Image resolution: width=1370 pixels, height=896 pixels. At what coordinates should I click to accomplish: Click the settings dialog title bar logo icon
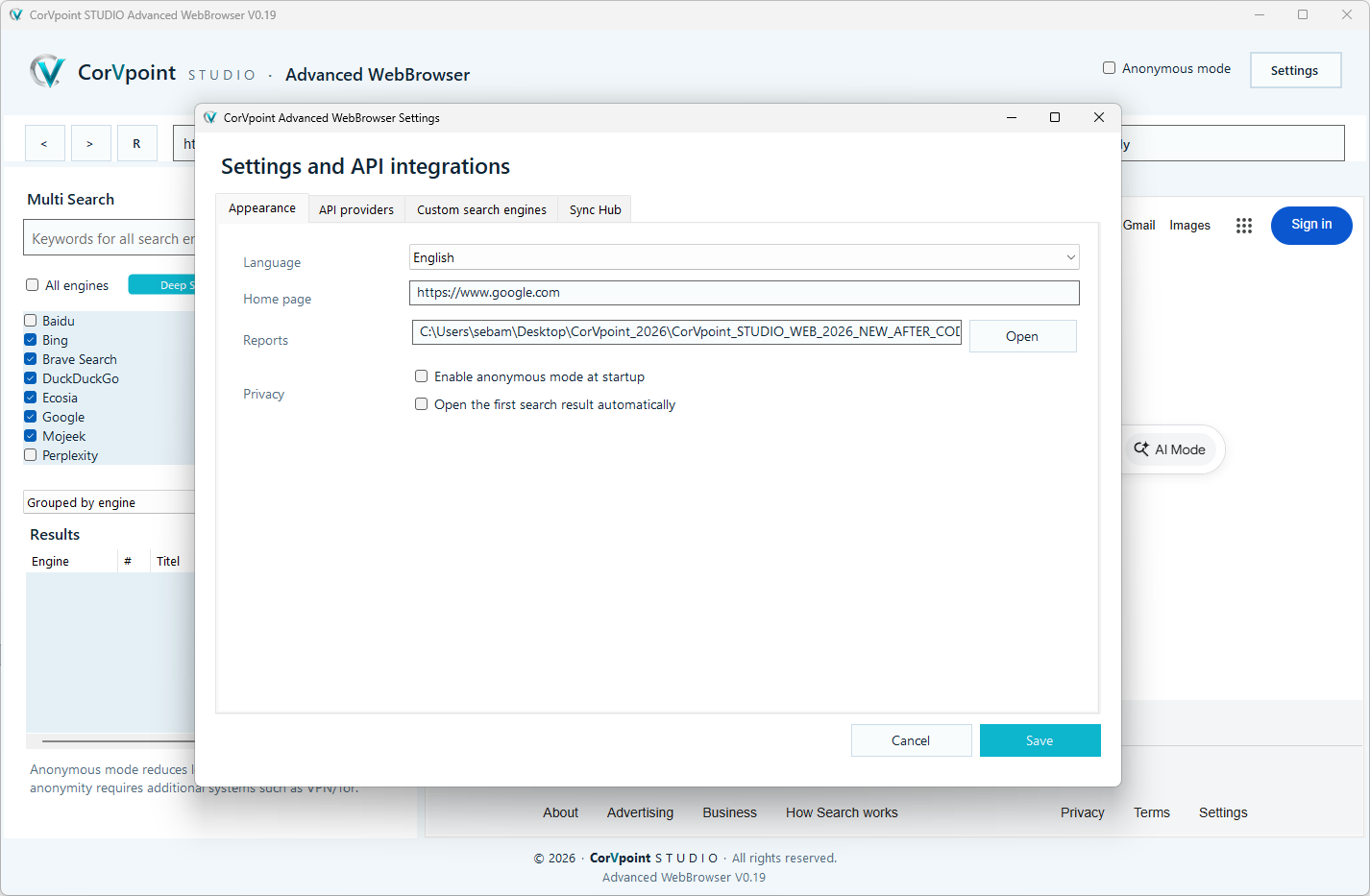pos(209,117)
